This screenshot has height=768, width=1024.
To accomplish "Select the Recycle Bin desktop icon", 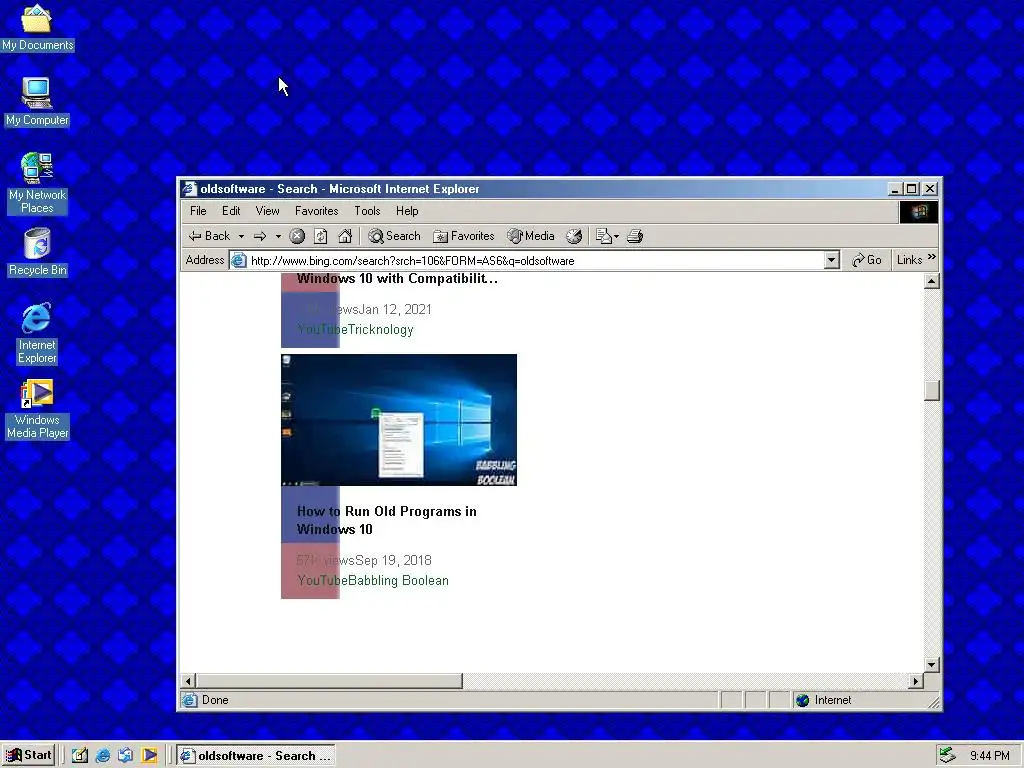I will pos(37,252).
